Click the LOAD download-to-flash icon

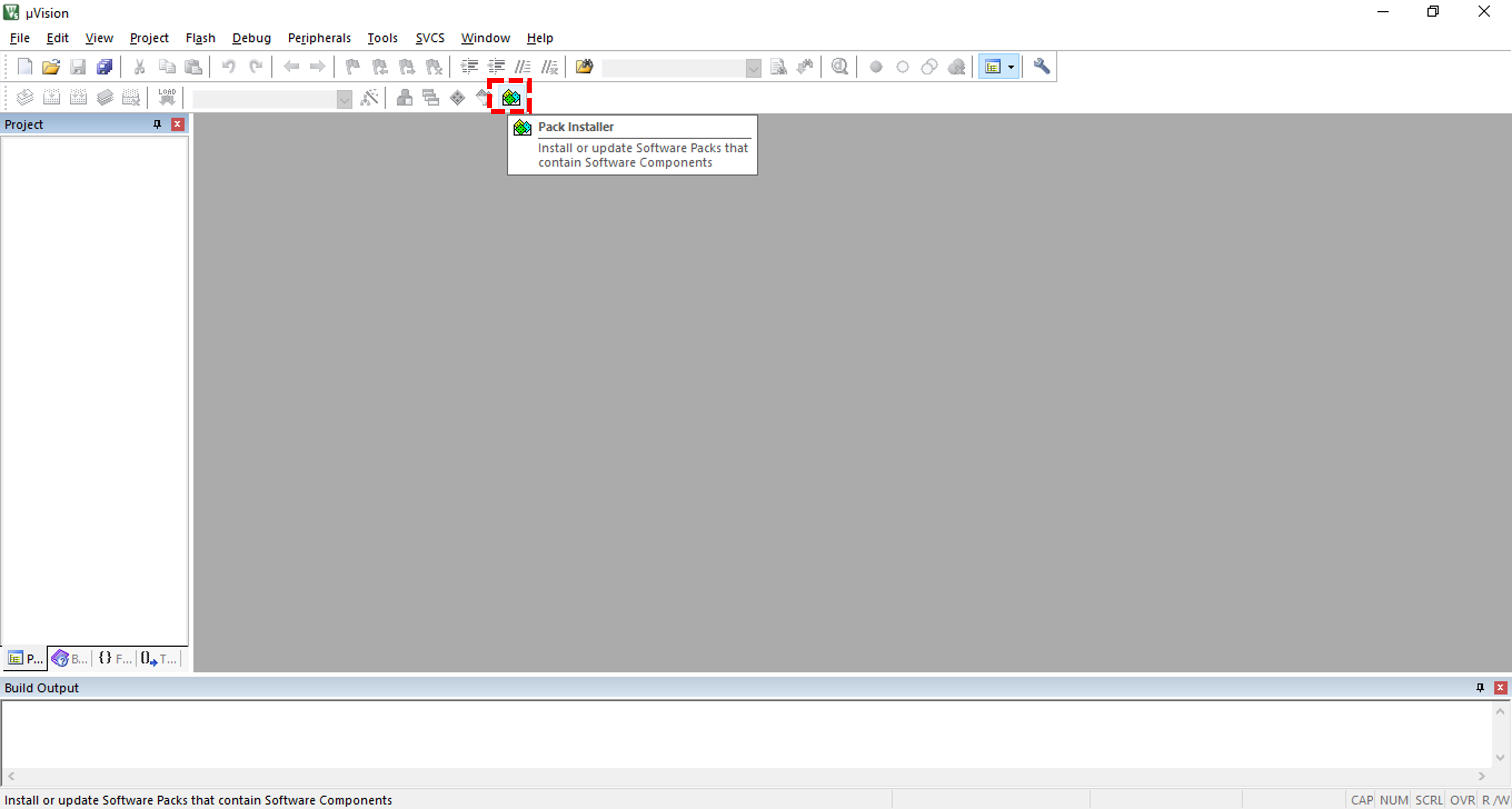pos(167,97)
